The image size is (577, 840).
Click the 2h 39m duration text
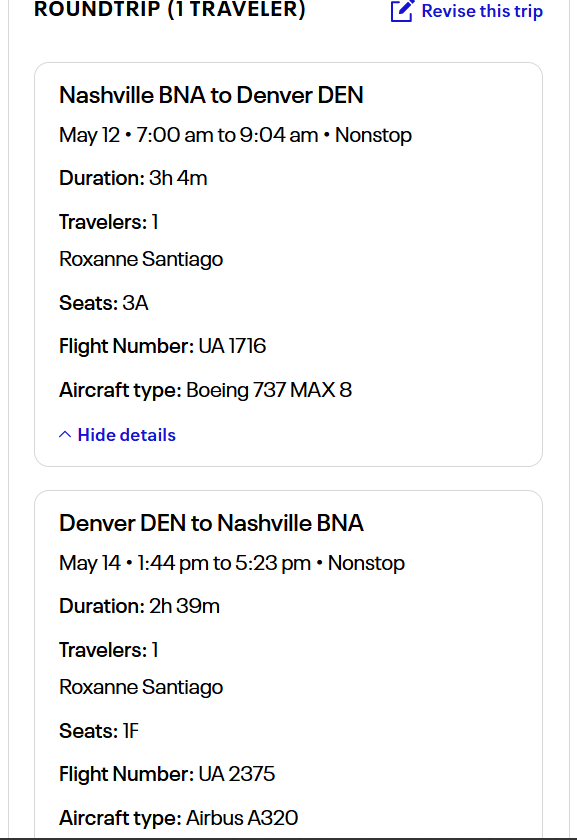pos(184,606)
